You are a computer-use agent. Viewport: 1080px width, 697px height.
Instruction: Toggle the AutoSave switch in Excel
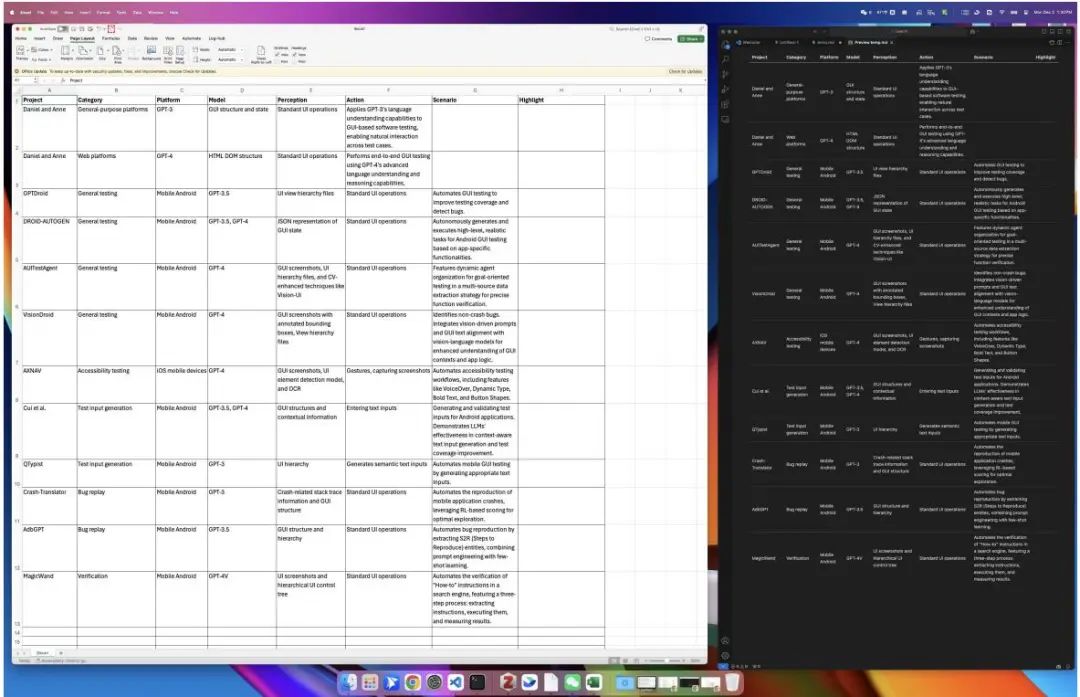63,29
